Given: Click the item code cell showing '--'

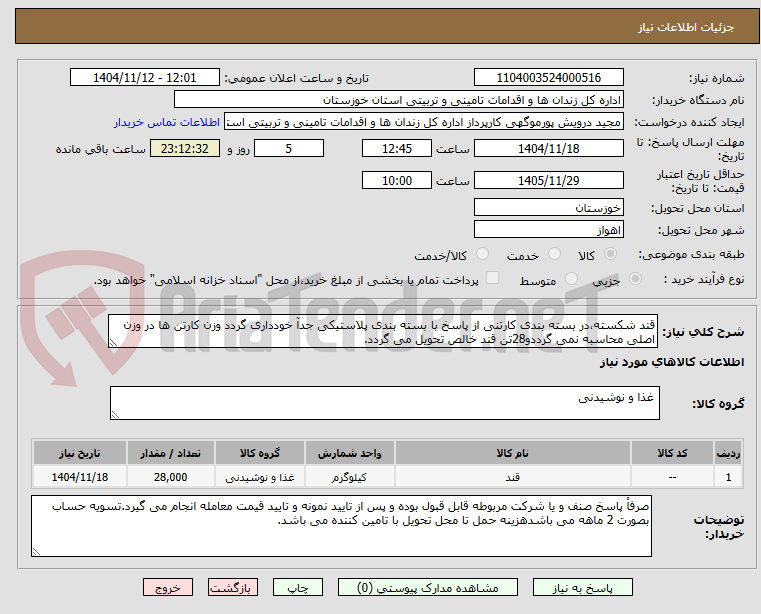Looking at the screenshot, I should (x=672, y=477).
